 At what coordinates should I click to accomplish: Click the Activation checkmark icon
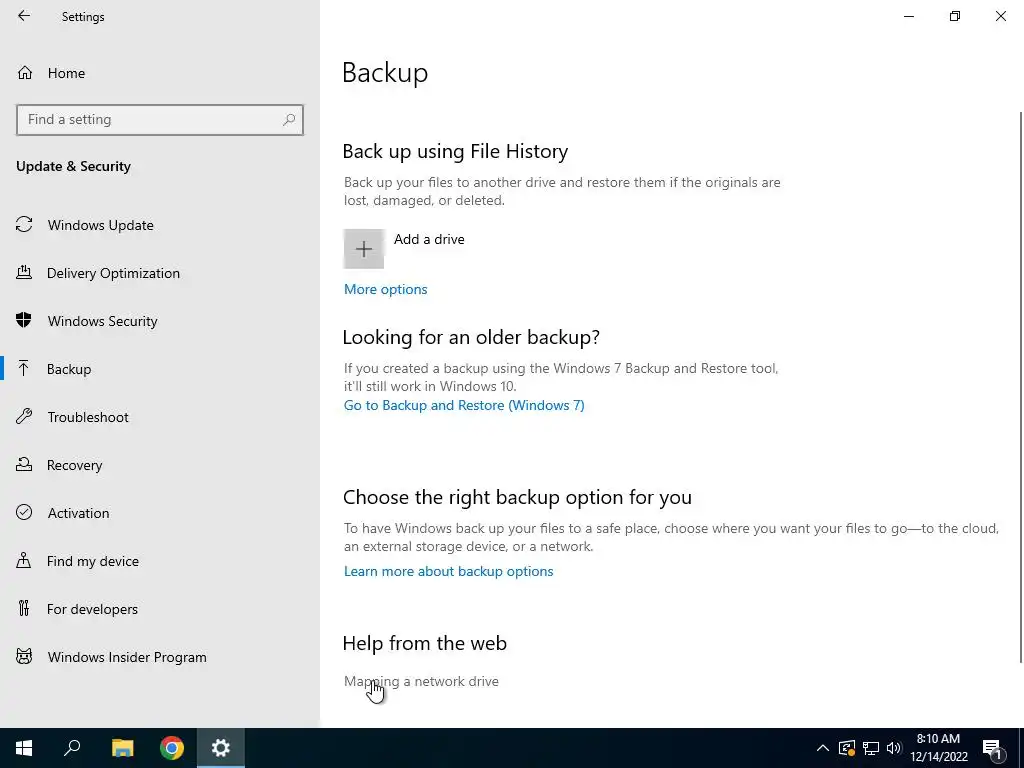pos(24,512)
